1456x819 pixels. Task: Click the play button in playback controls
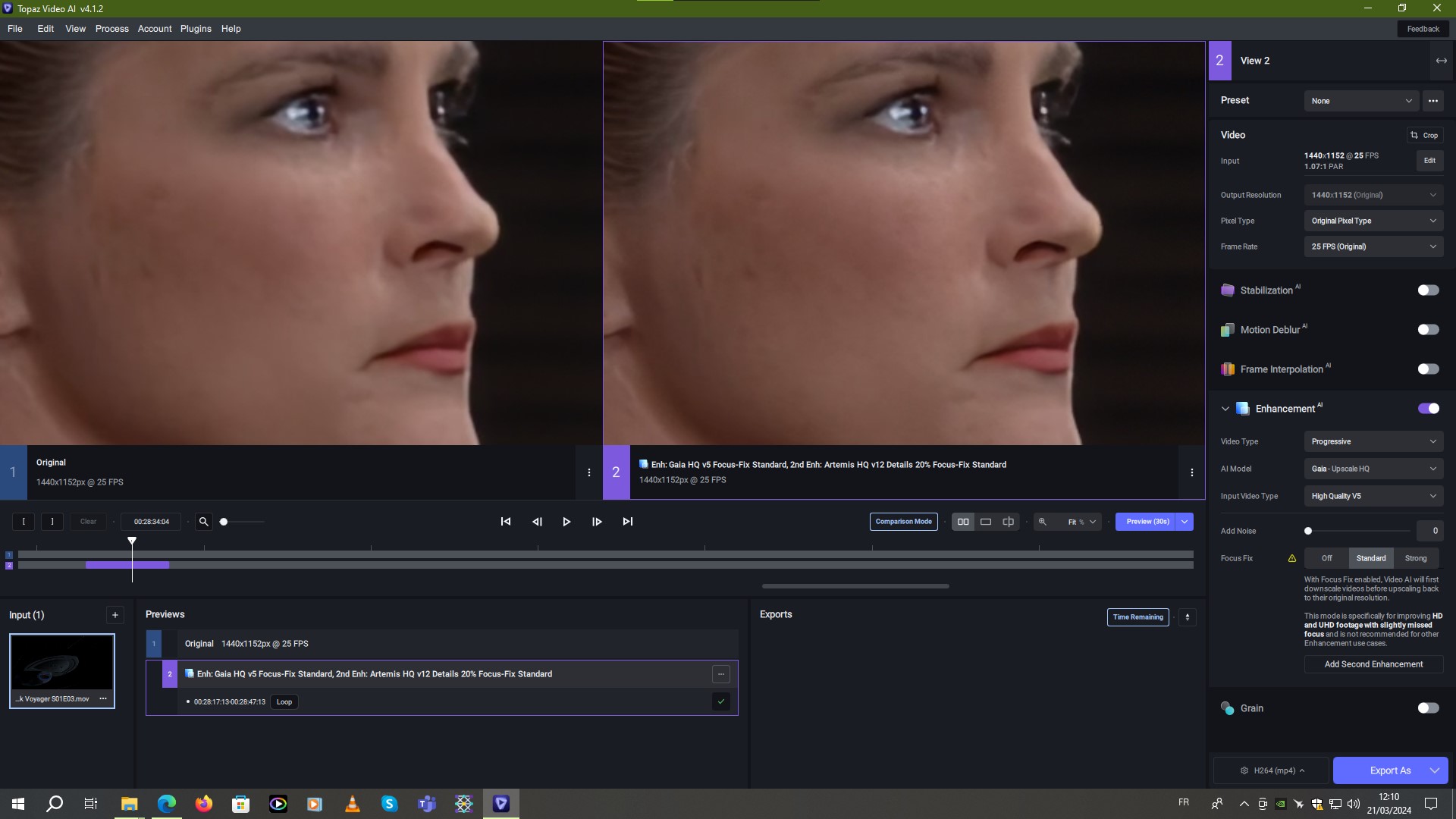(566, 522)
